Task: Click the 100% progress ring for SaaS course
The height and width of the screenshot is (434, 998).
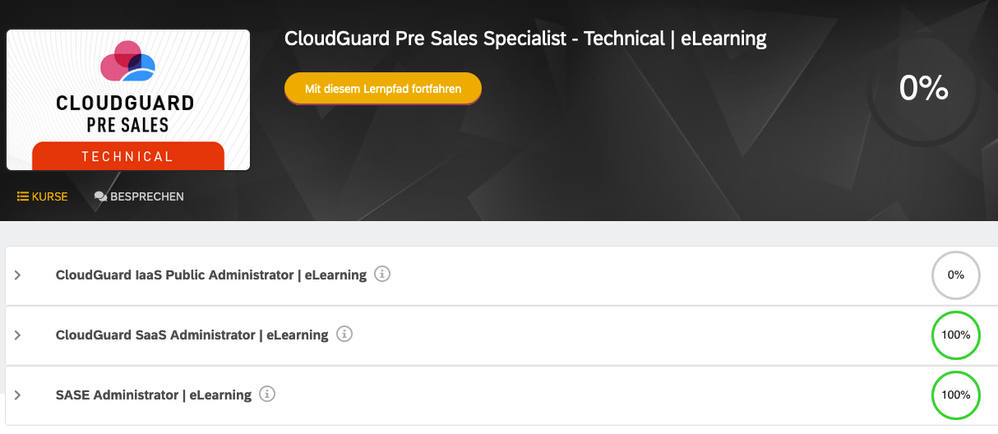Action: pos(955,335)
